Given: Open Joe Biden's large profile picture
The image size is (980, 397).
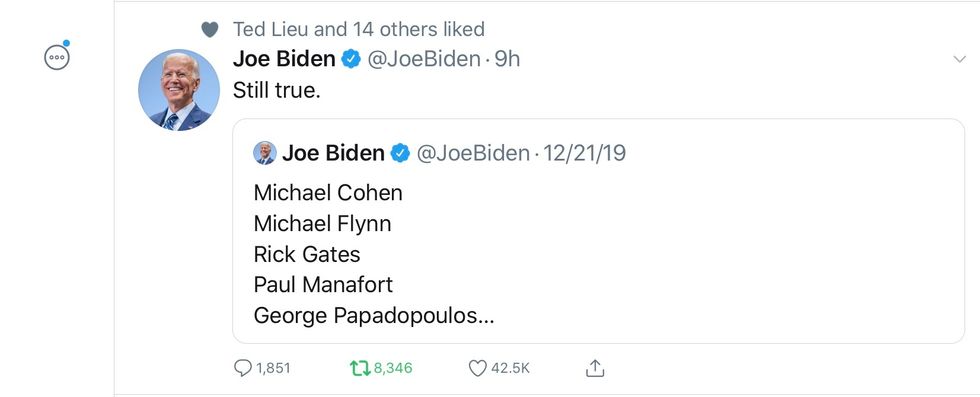Looking at the screenshot, I should click(x=179, y=90).
